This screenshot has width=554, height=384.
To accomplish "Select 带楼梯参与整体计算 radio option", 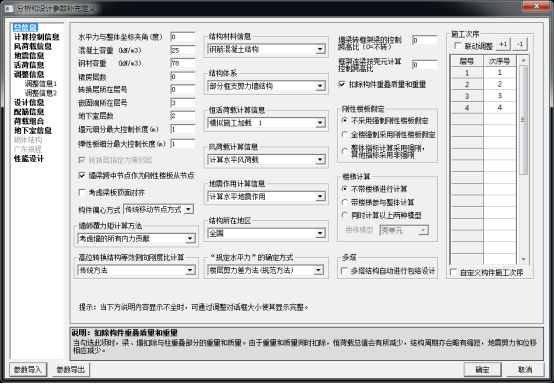I will coord(344,202).
